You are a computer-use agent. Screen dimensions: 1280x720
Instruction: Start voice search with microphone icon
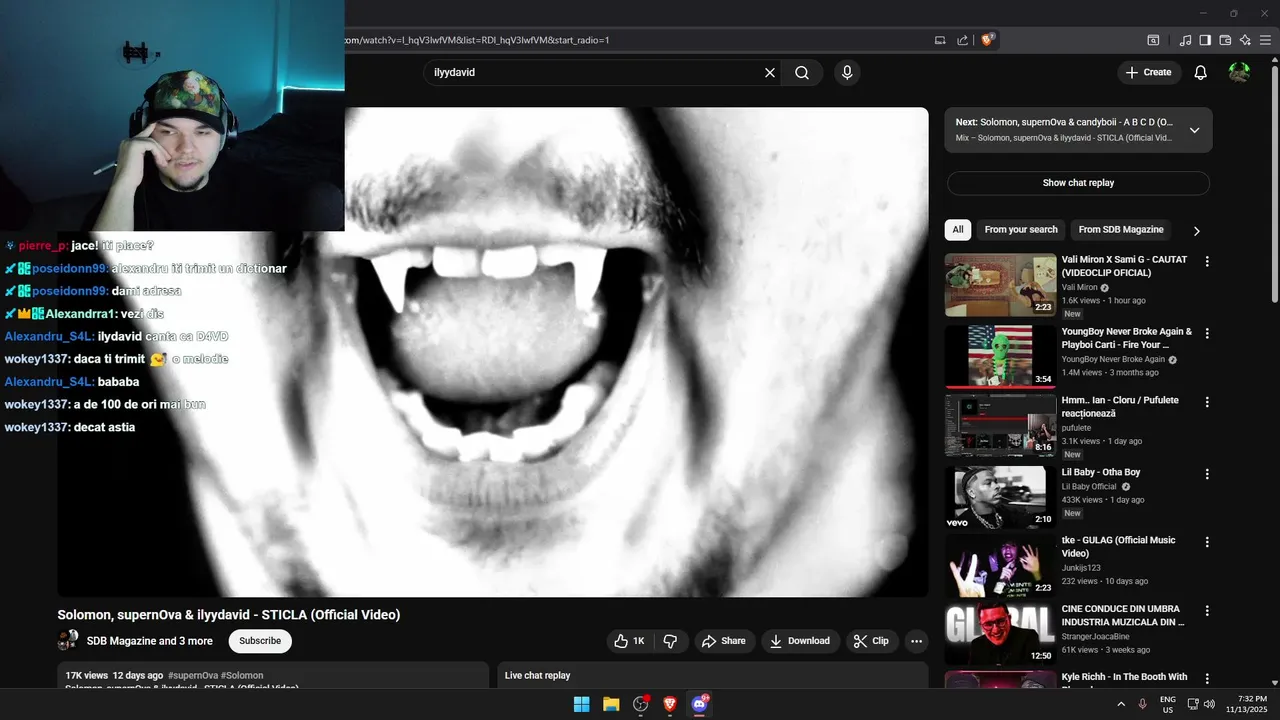coord(847,73)
